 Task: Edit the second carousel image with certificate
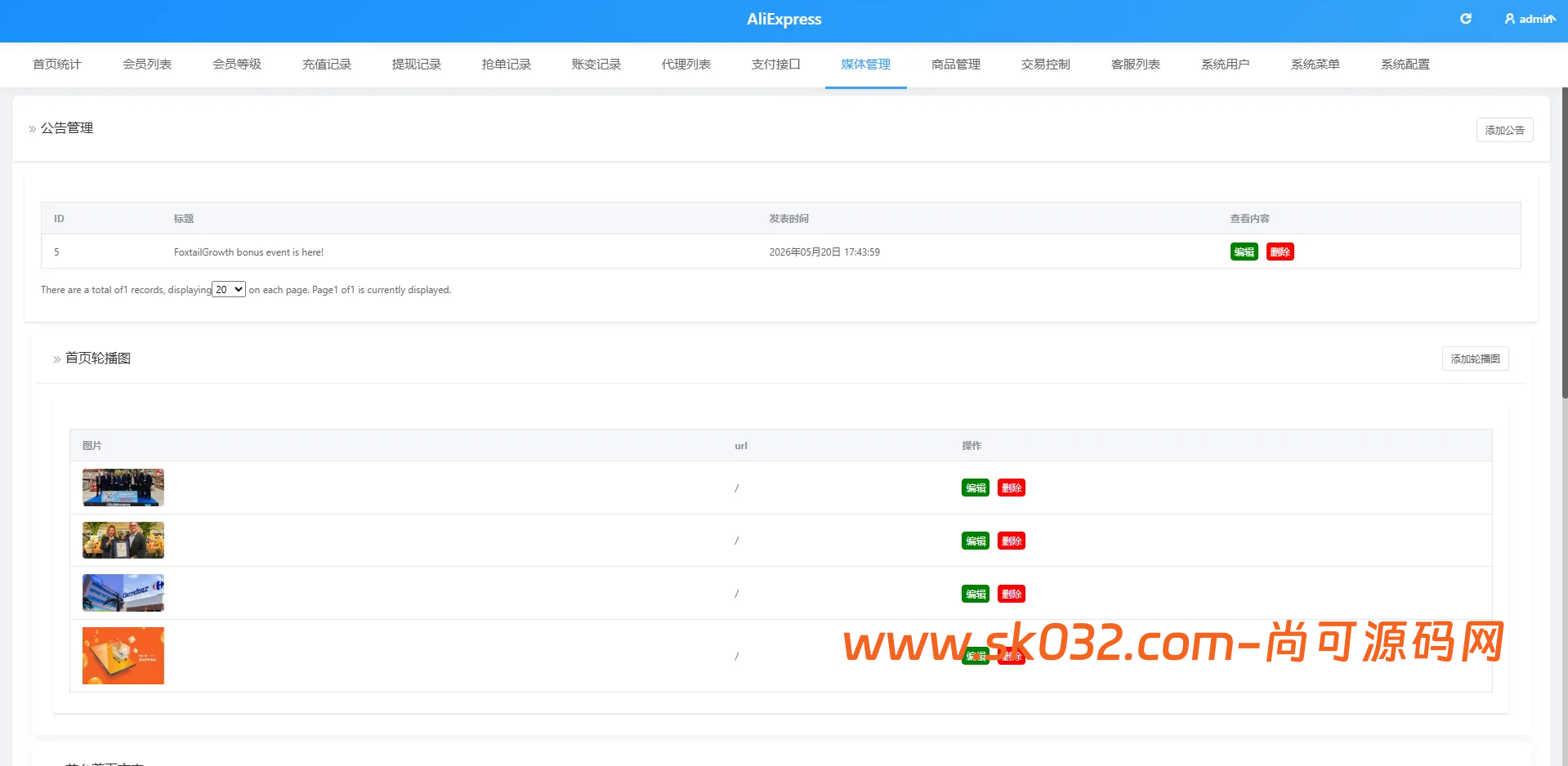tap(976, 541)
